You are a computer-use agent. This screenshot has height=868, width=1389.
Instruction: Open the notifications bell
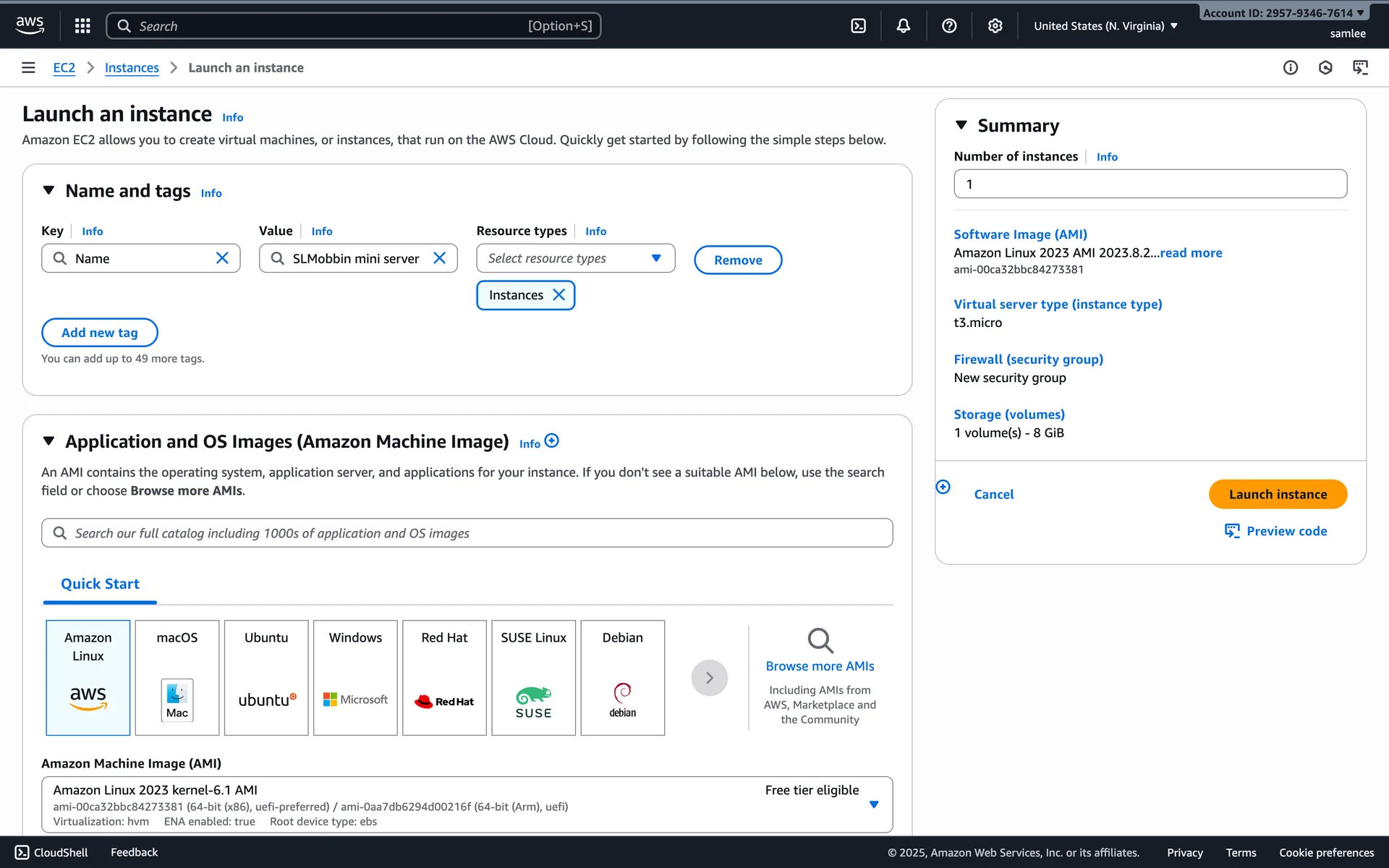(x=903, y=26)
